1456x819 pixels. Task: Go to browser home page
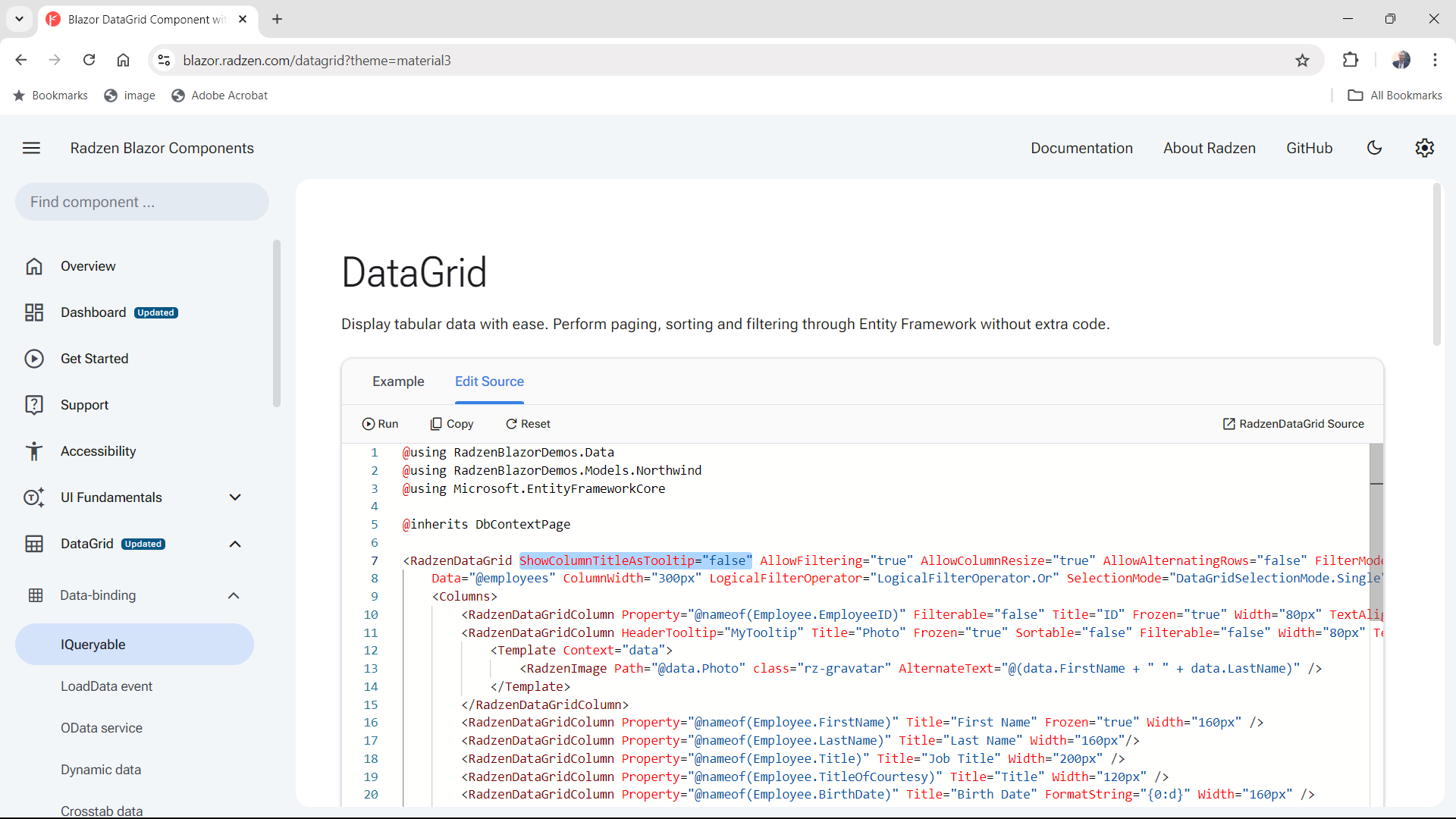123,60
